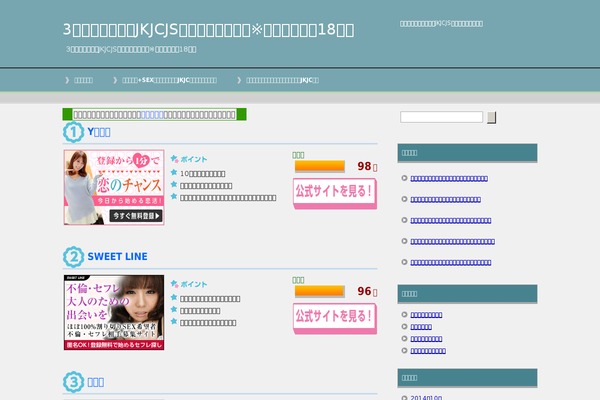
Task: Click the number 3 ranking badge icon
Action: click(x=73, y=382)
